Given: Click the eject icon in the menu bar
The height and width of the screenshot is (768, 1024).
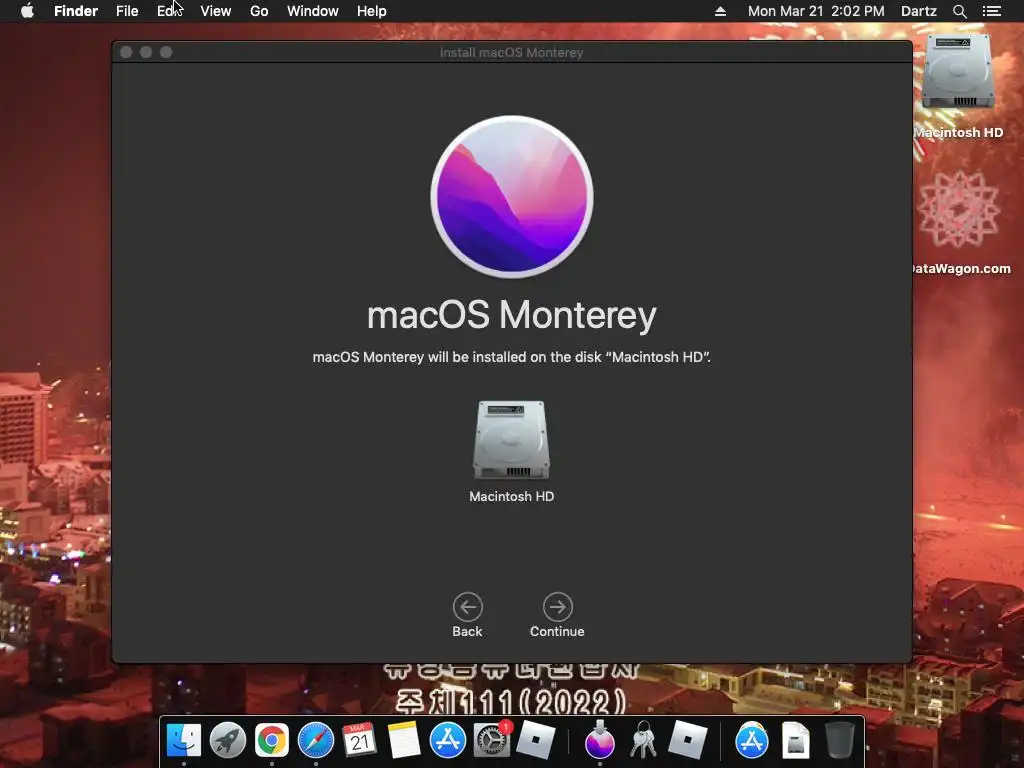Looking at the screenshot, I should pos(720,11).
